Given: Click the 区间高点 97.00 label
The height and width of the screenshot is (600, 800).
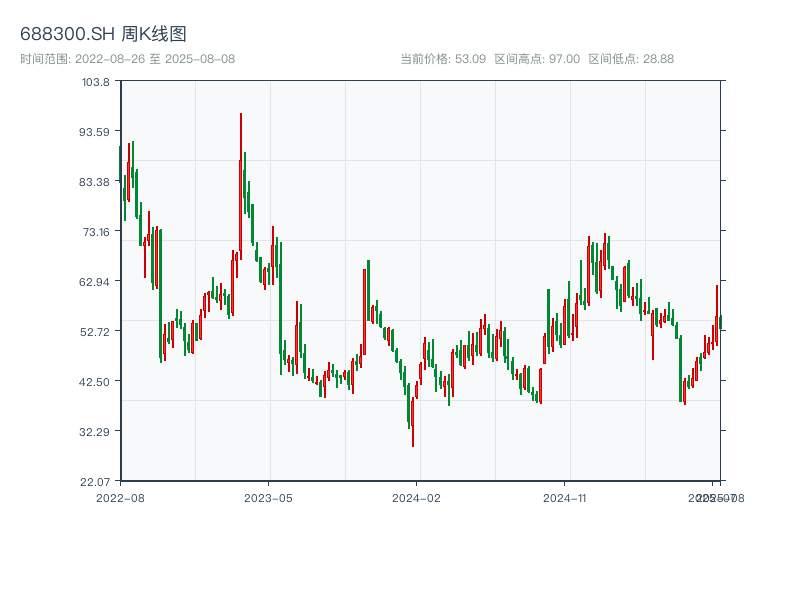Looking at the screenshot, I should point(536,59).
